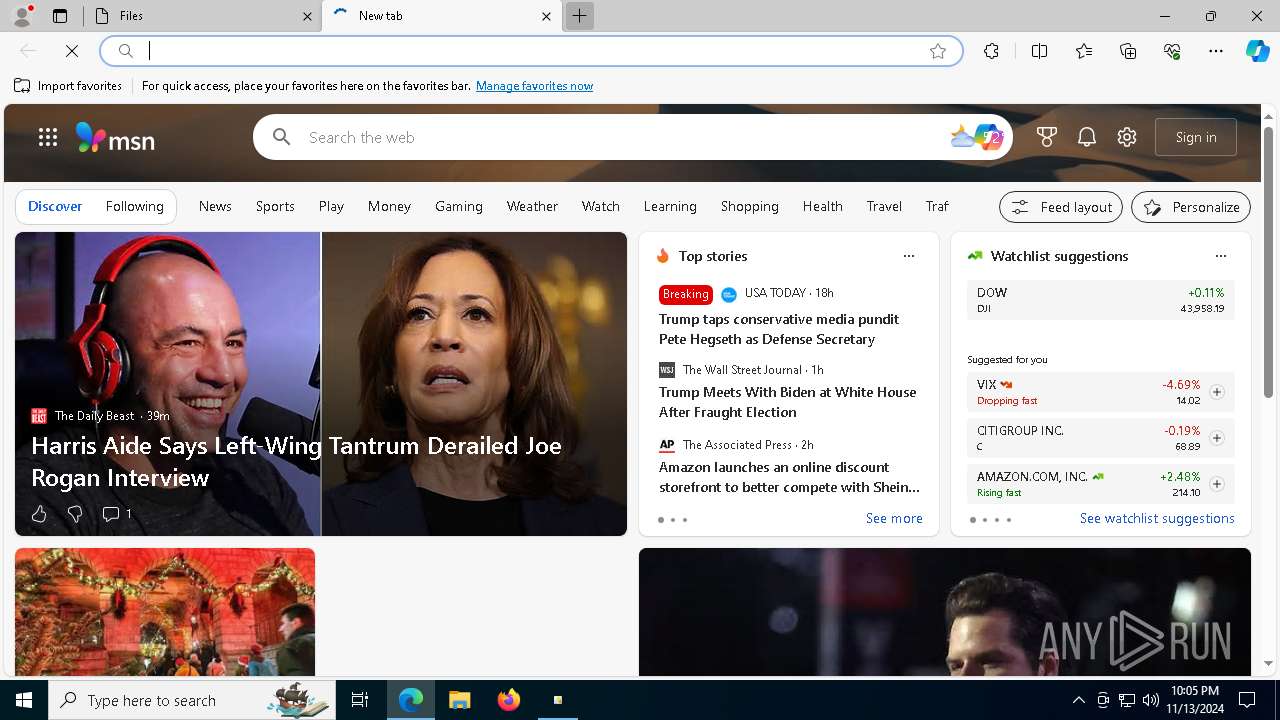Open the DOW index row

pyautogui.click(x=1100, y=300)
